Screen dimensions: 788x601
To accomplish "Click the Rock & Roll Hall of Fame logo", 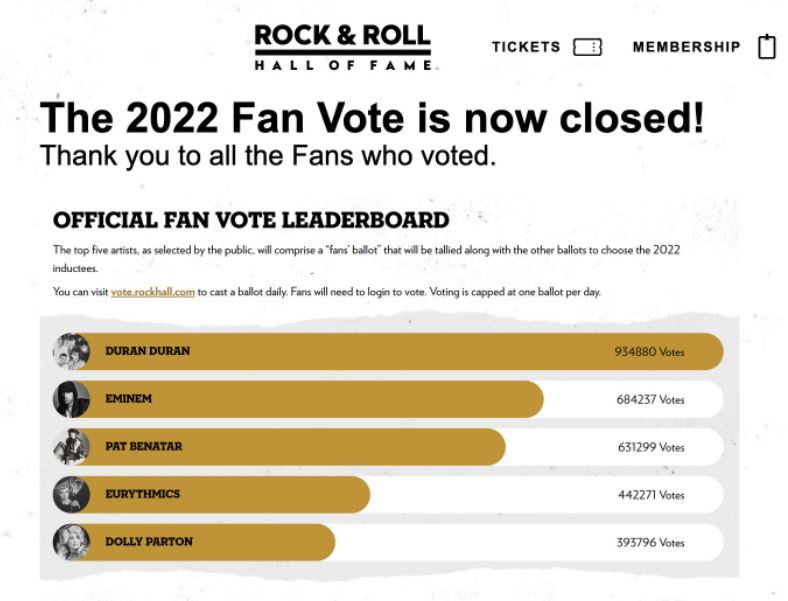I will coord(343,46).
